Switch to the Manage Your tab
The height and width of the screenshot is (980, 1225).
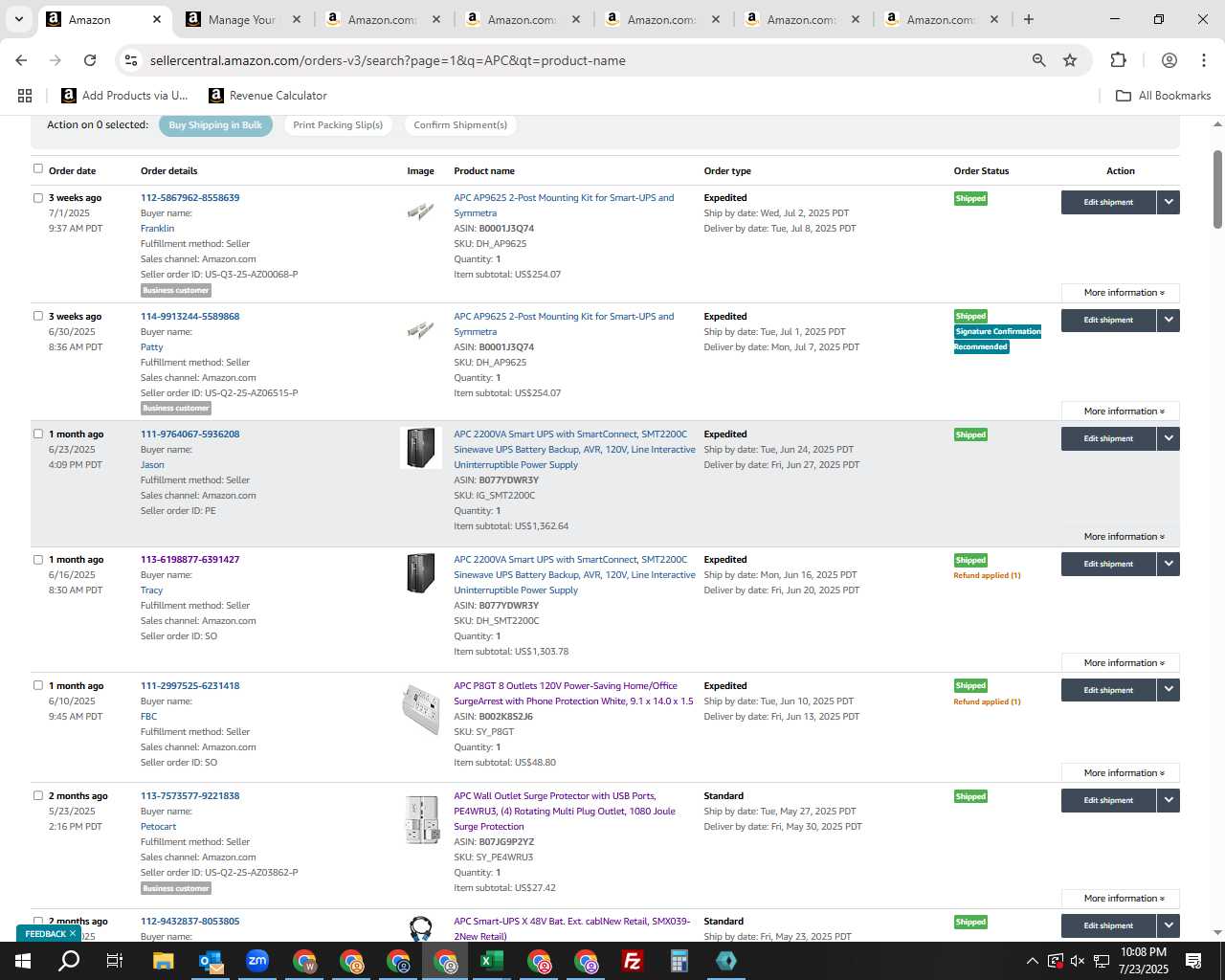[241, 19]
